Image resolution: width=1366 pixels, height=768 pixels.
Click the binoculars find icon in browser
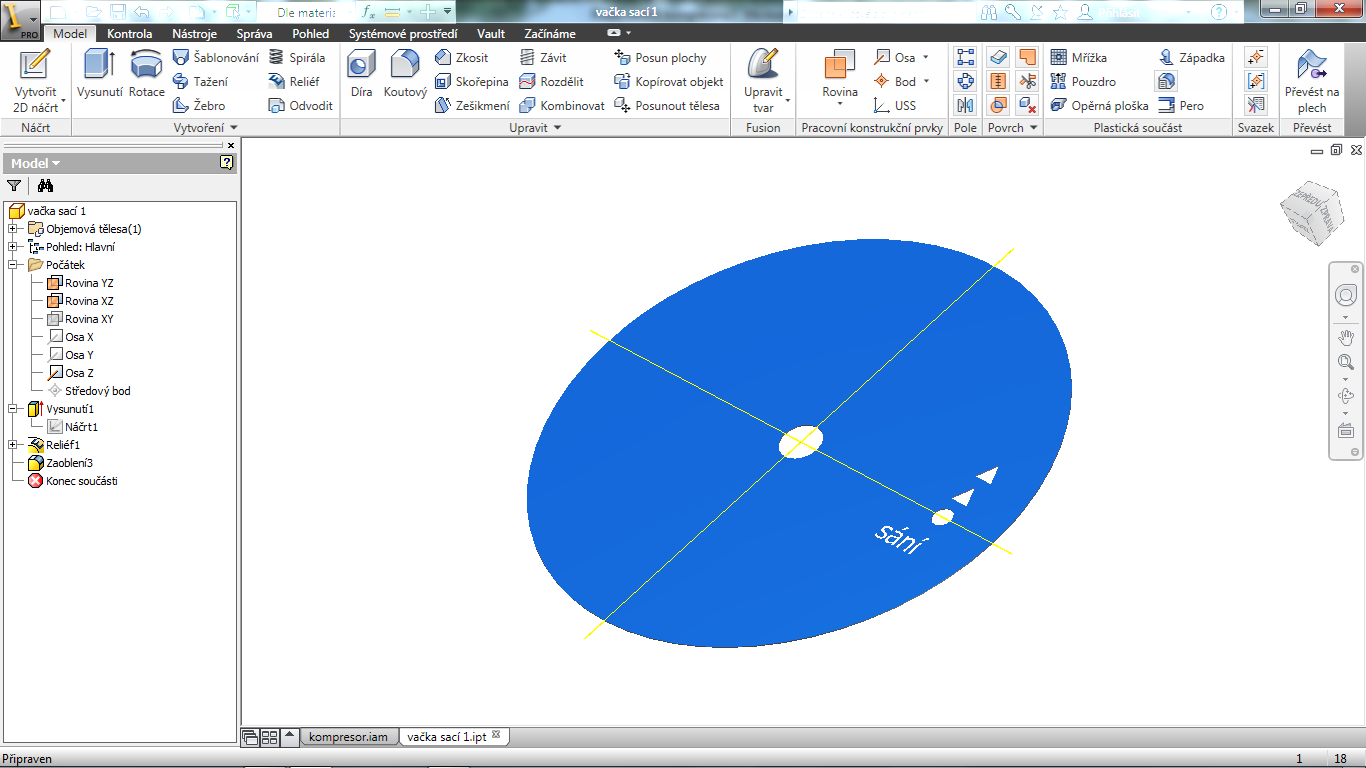[45, 185]
